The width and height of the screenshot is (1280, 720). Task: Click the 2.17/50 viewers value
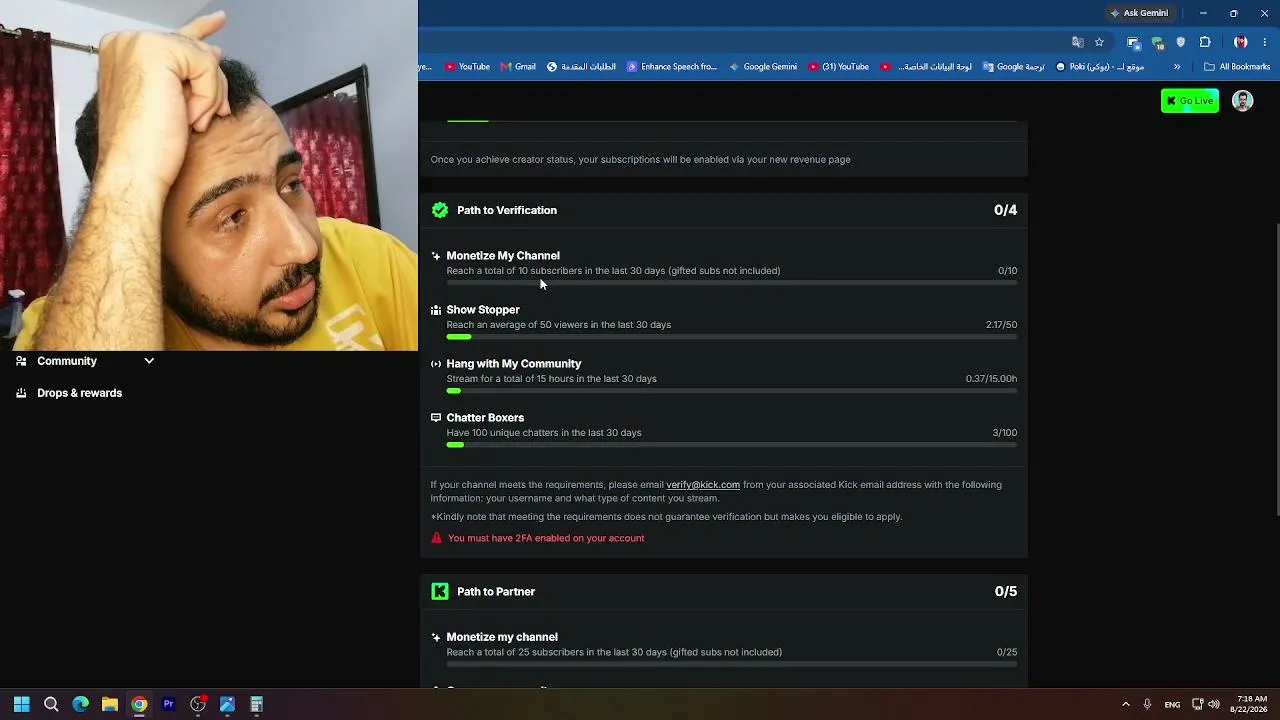pyautogui.click(x=1001, y=325)
